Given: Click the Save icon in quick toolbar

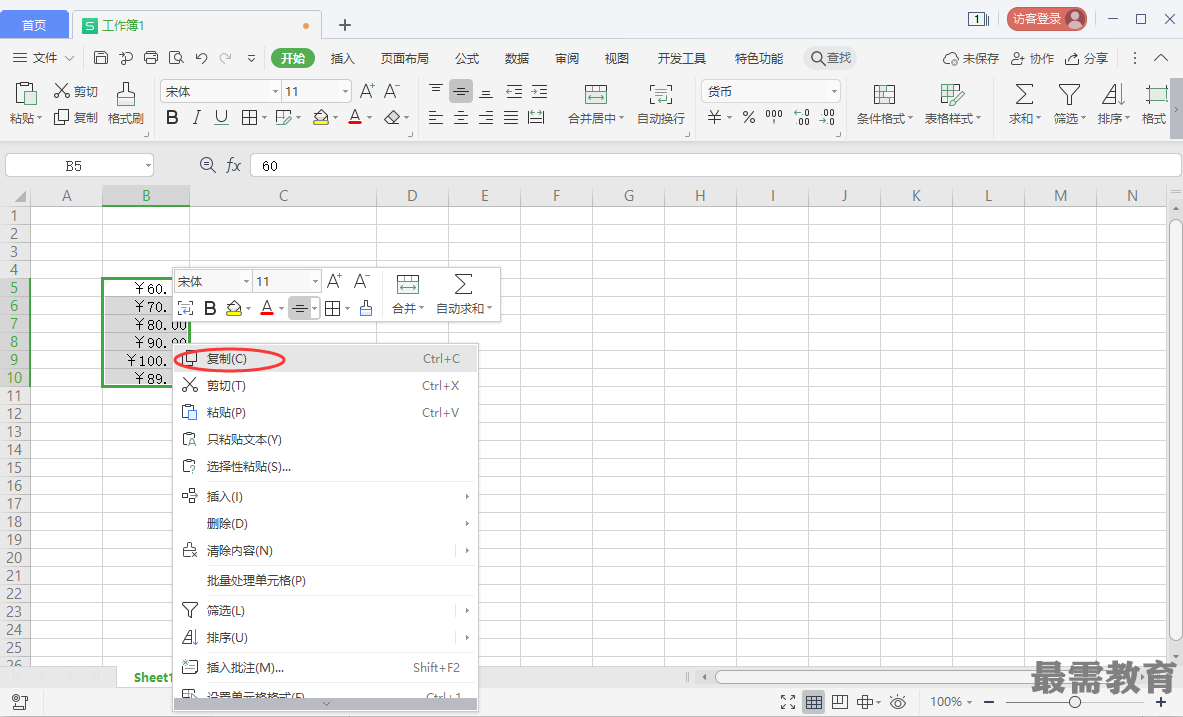Looking at the screenshot, I should click(x=101, y=58).
